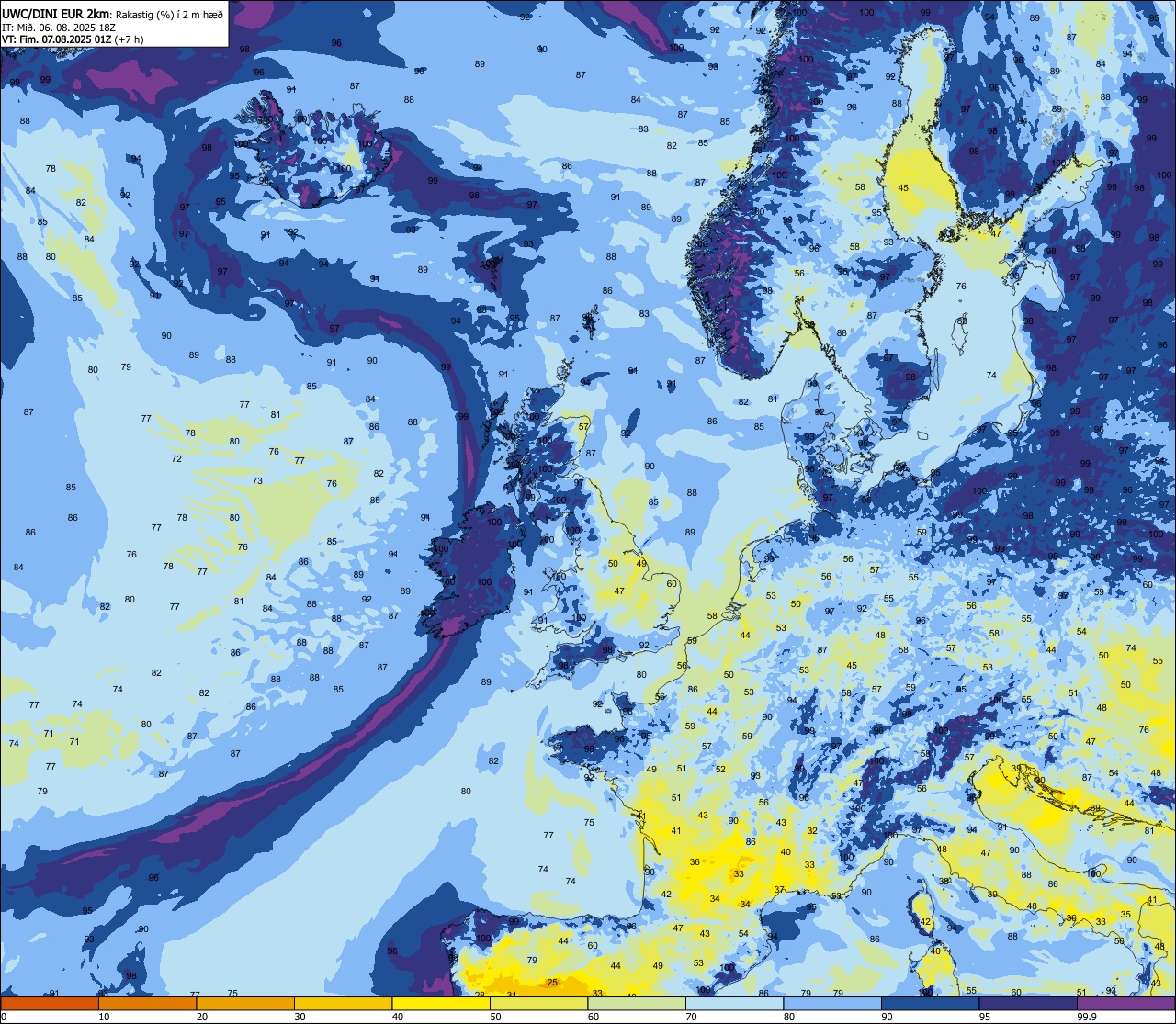Click the legend tick label 20

202,1017
